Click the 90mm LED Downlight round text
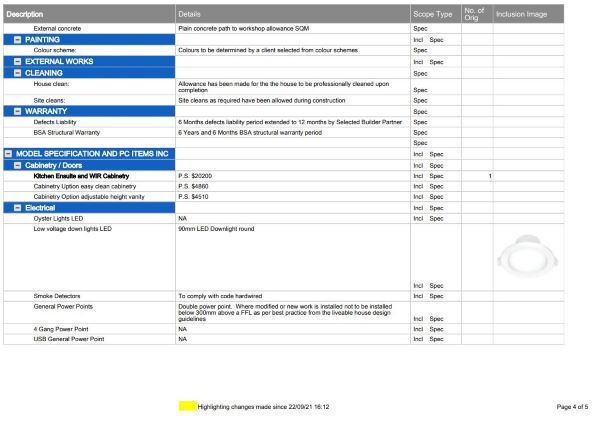Image resolution: width=600 pixels, height=425 pixels. coord(216,229)
